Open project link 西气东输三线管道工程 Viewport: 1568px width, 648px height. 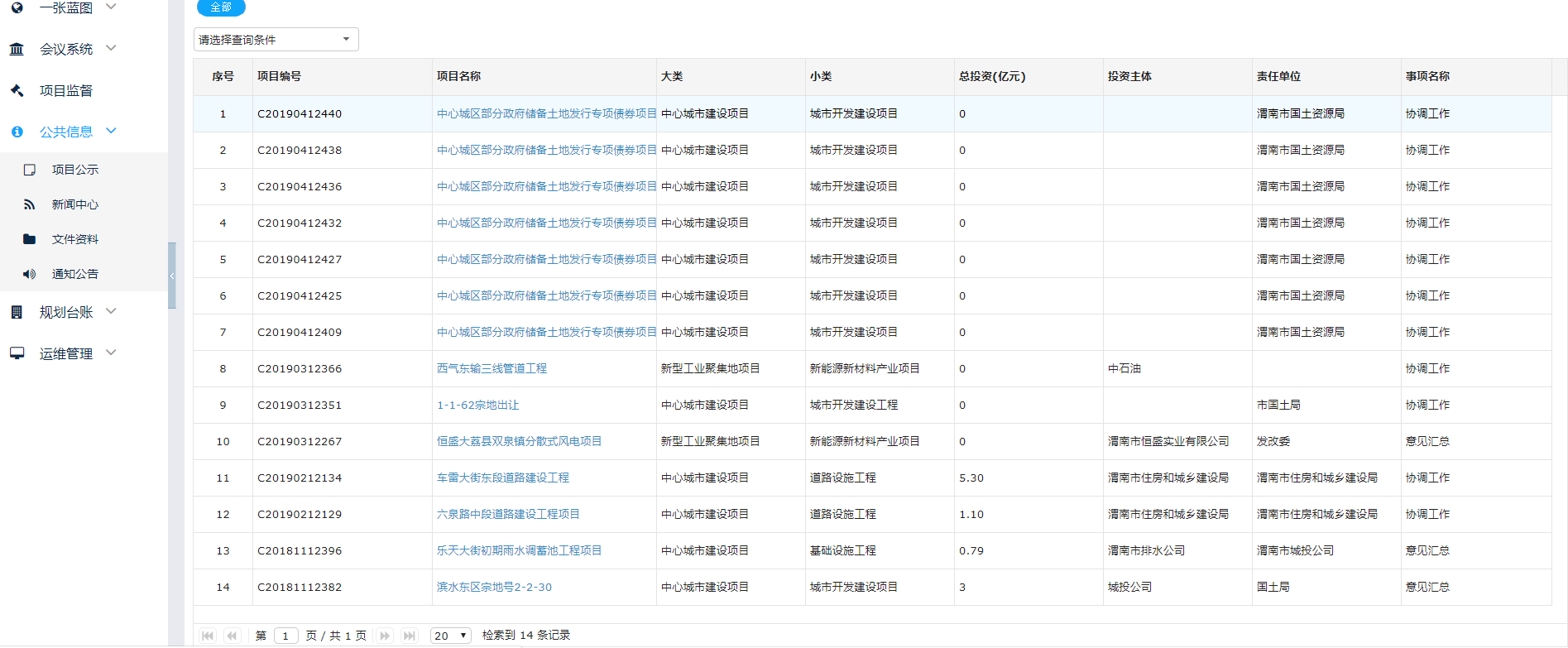pyautogui.click(x=491, y=368)
